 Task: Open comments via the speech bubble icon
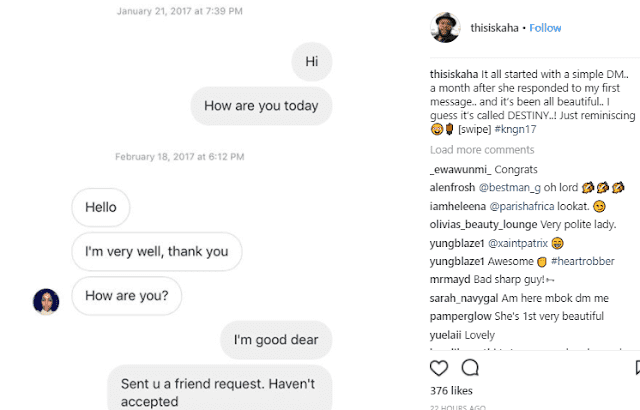click(469, 369)
